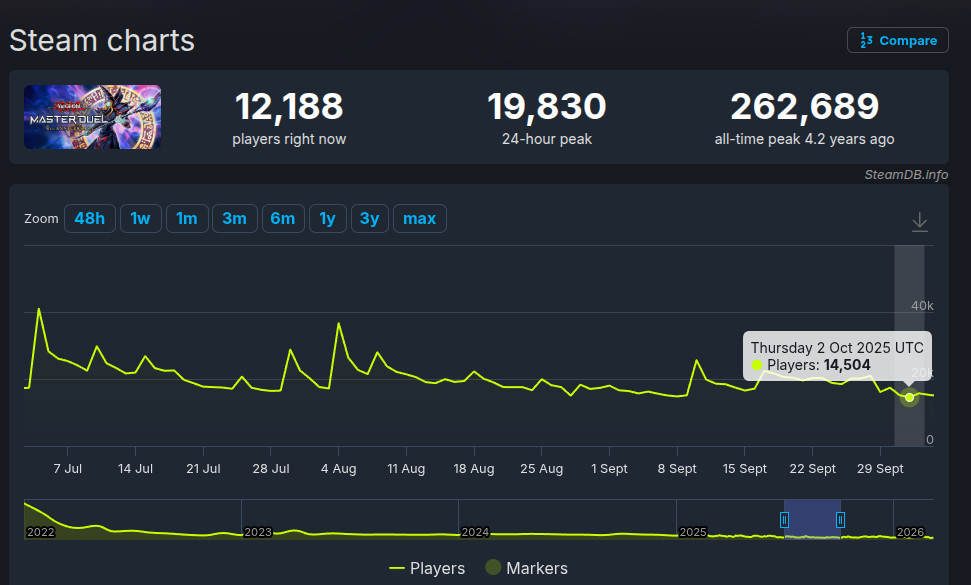Screen dimensions: 971x585
Task: Set zoom to 3m
Action: [x=235, y=219]
